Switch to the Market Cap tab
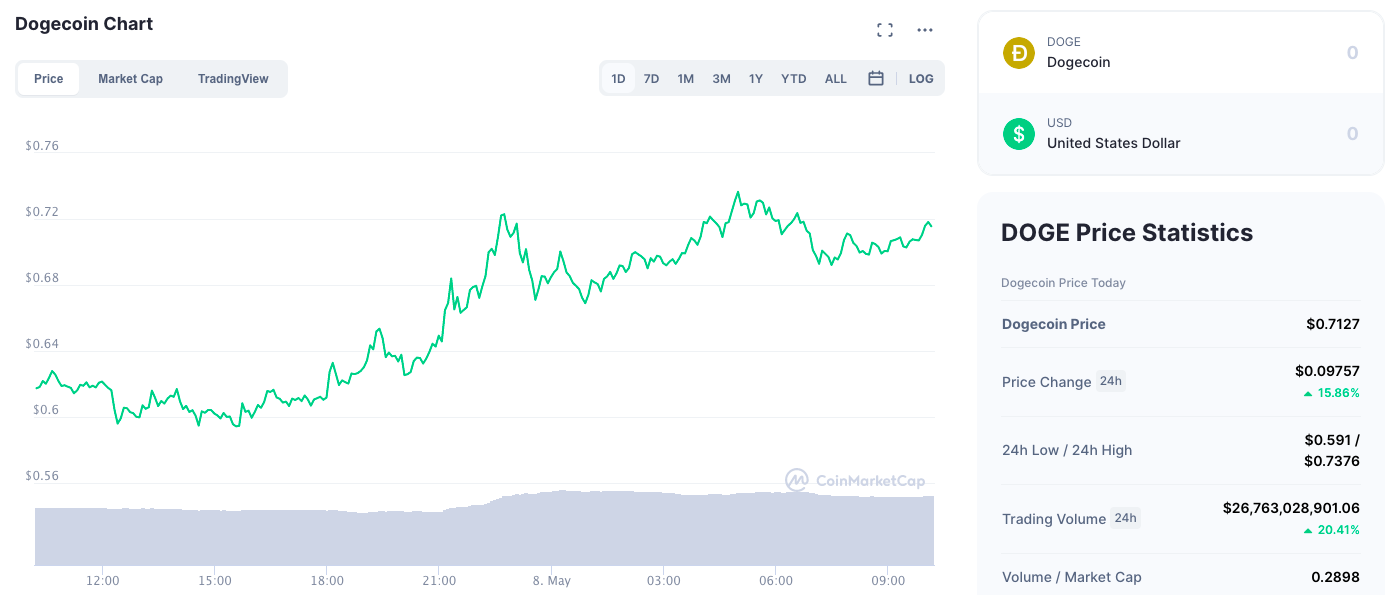Image resolution: width=1399 pixels, height=595 pixels. pyautogui.click(x=130, y=79)
